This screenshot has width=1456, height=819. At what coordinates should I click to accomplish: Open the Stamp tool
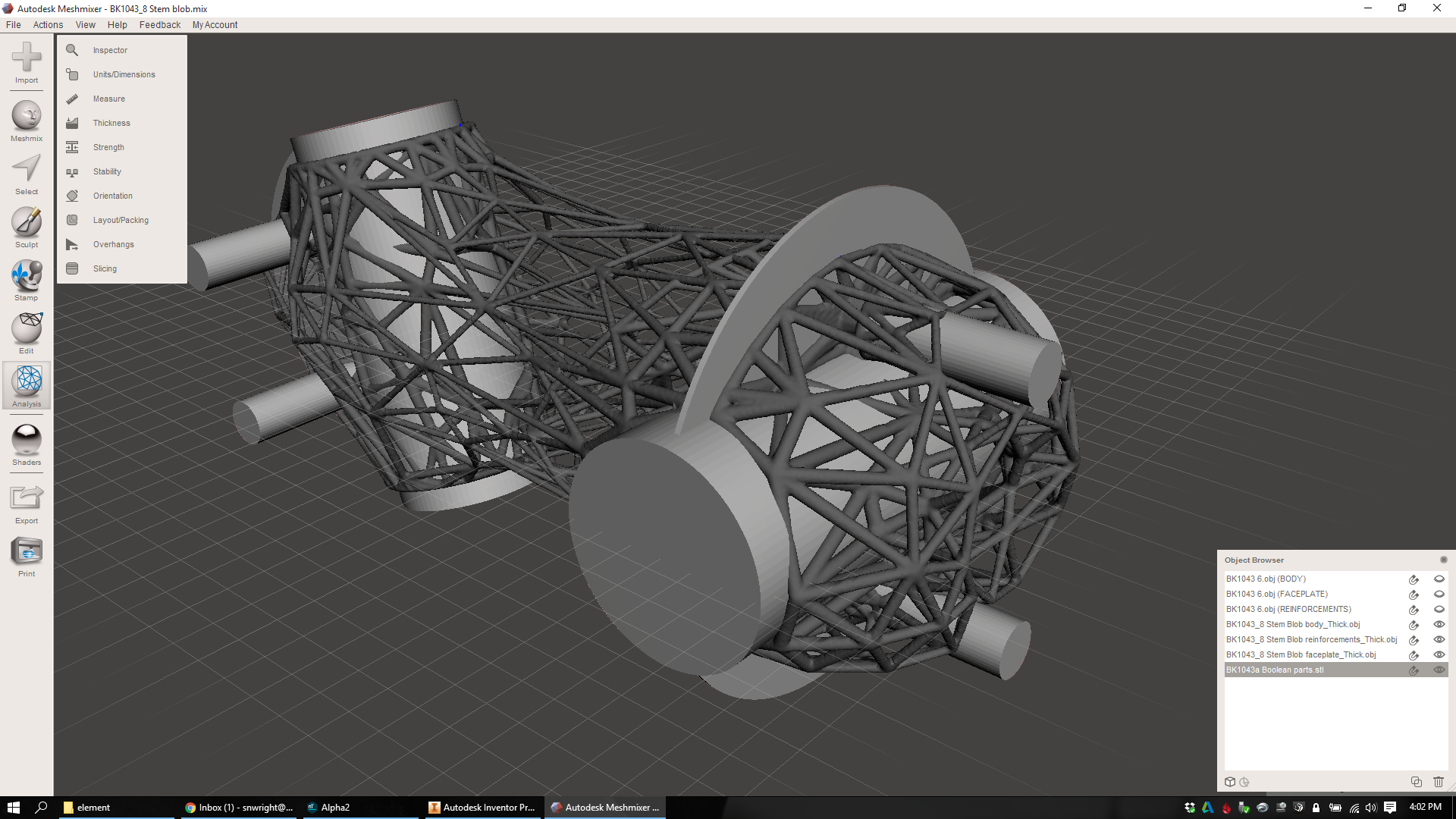coord(27,276)
